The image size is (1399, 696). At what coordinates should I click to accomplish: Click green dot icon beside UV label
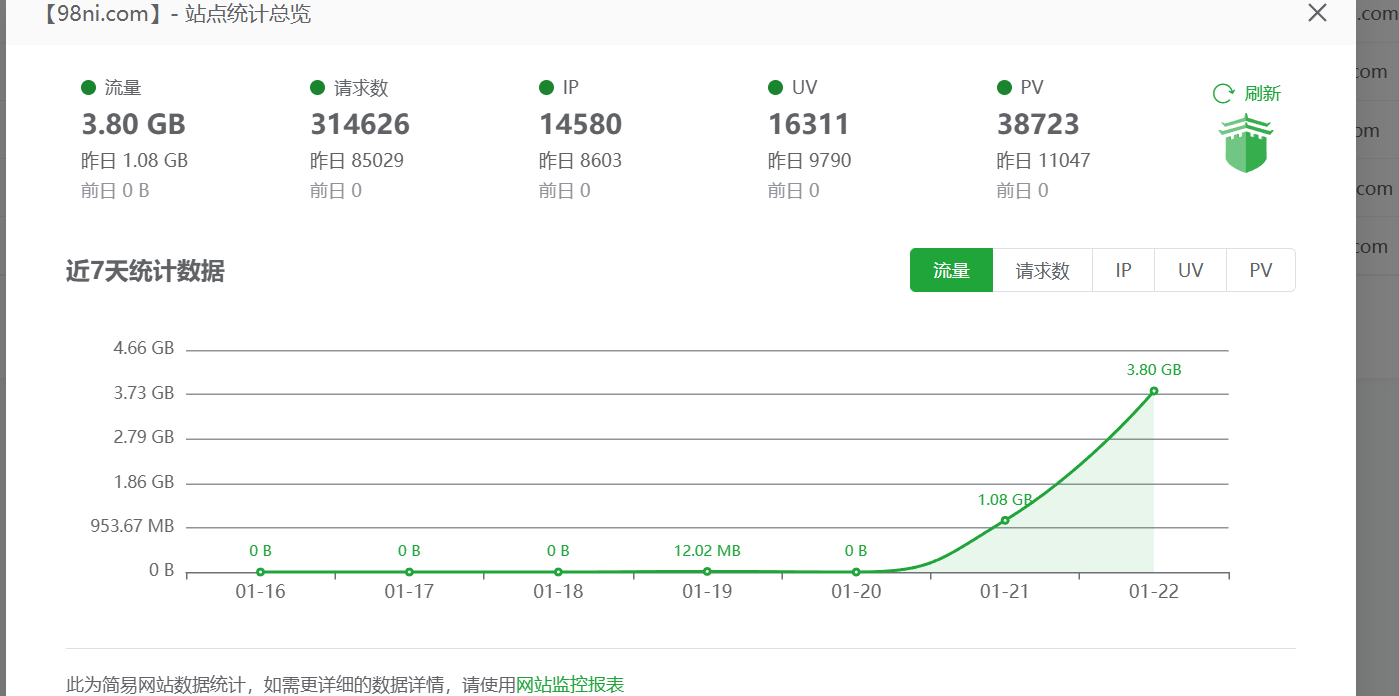click(774, 87)
